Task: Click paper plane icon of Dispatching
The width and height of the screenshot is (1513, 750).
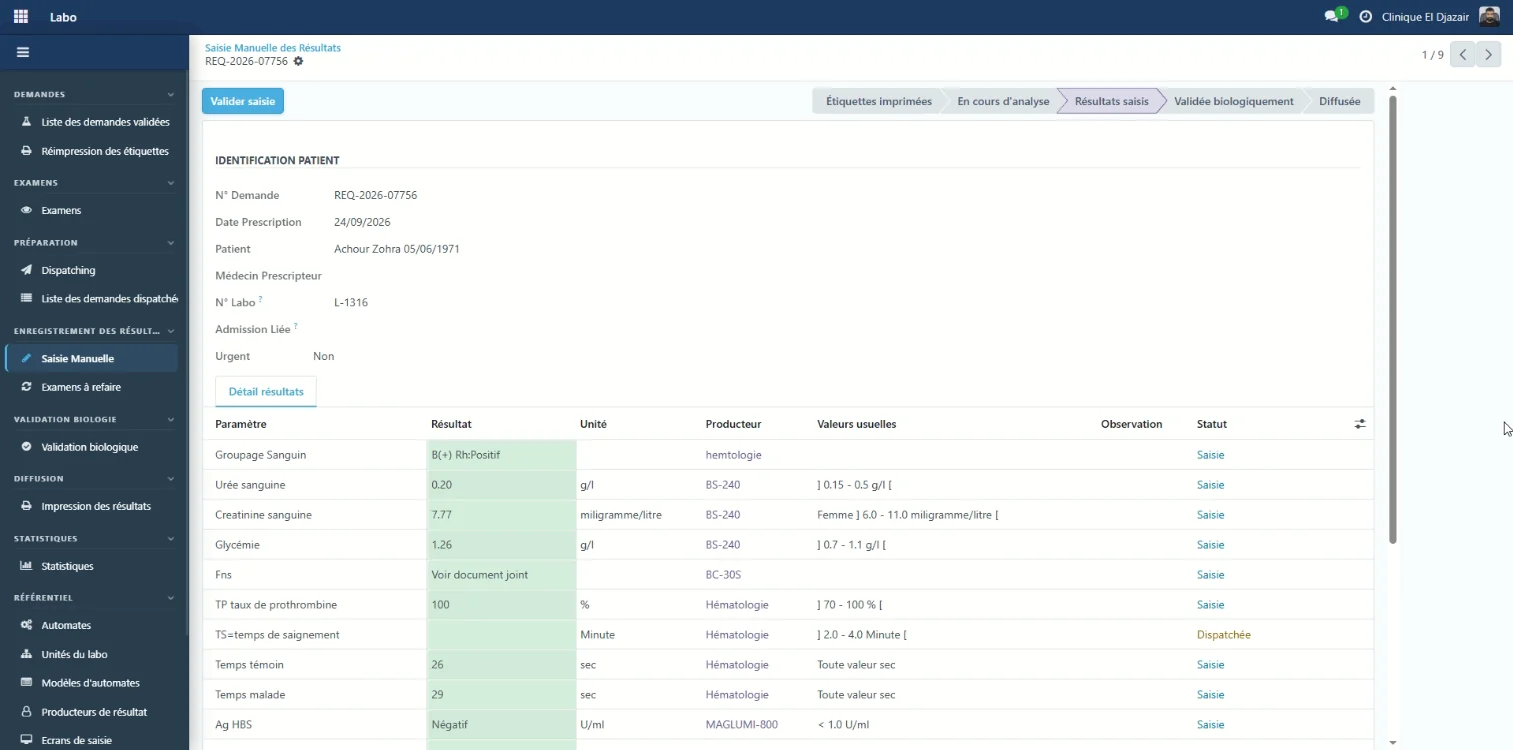Action: coord(26,270)
